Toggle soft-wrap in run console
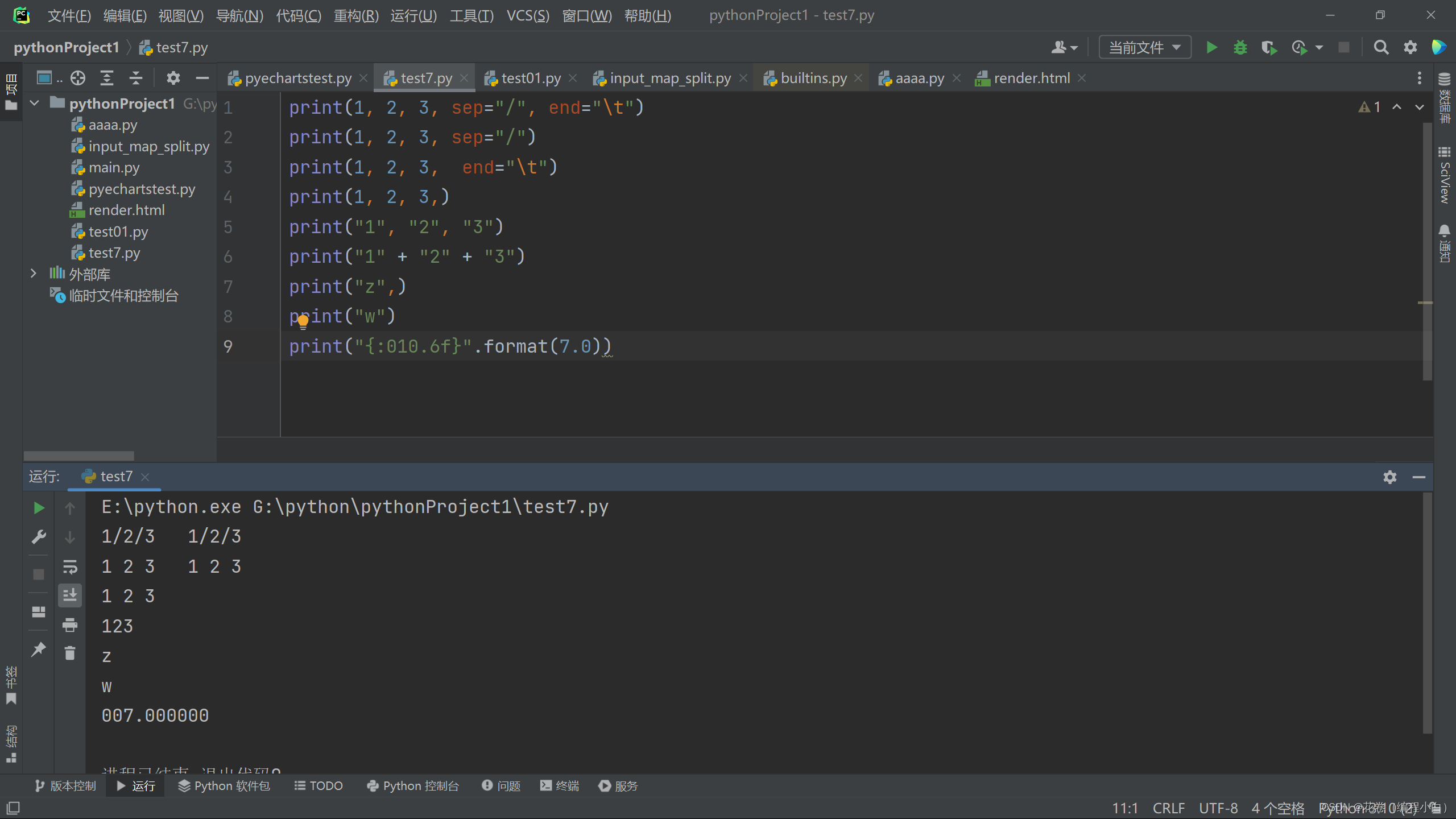 (70, 566)
